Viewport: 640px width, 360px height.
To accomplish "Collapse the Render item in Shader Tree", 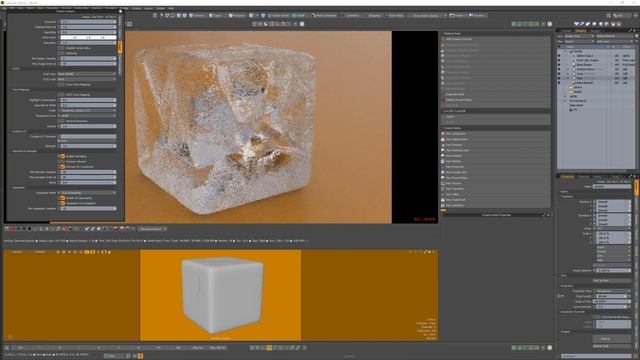I will [565, 51].
